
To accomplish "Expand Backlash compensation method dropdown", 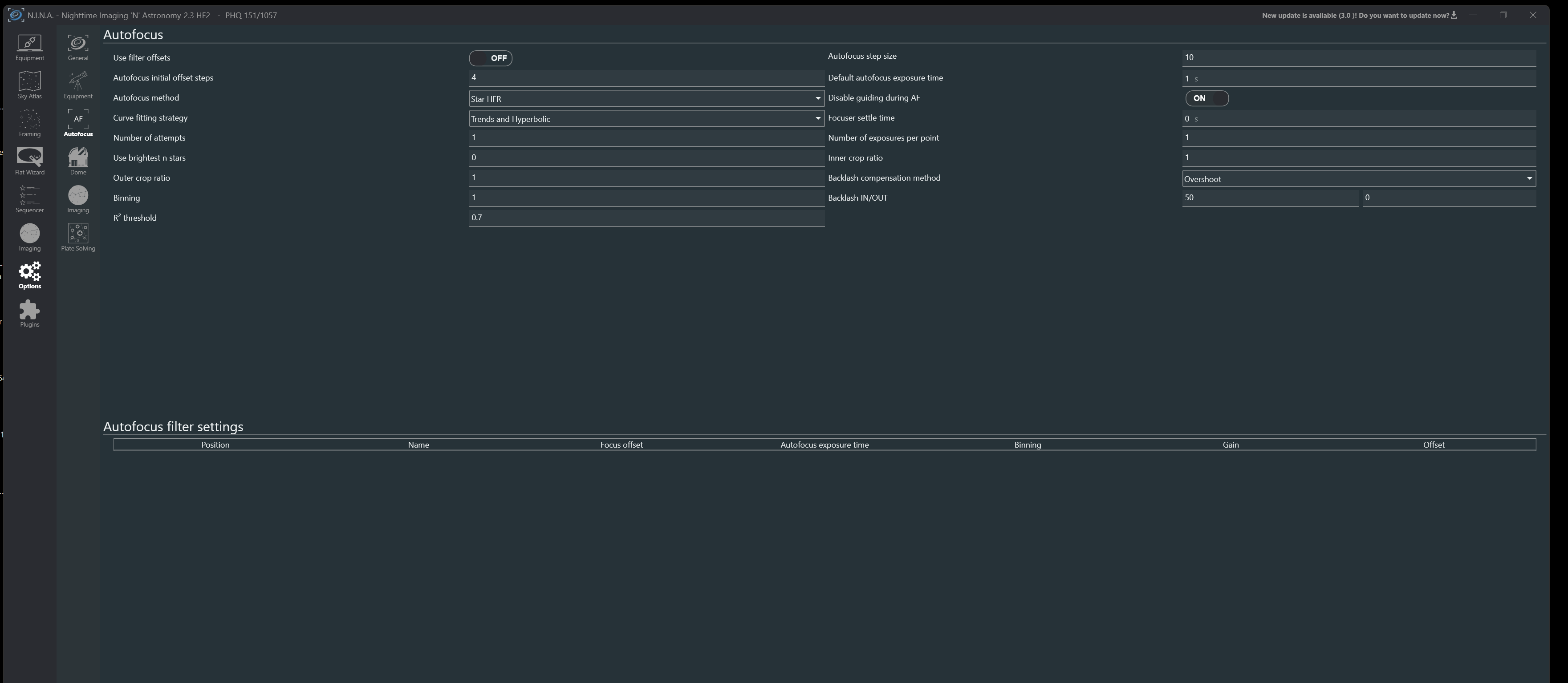I will pos(1358,179).
